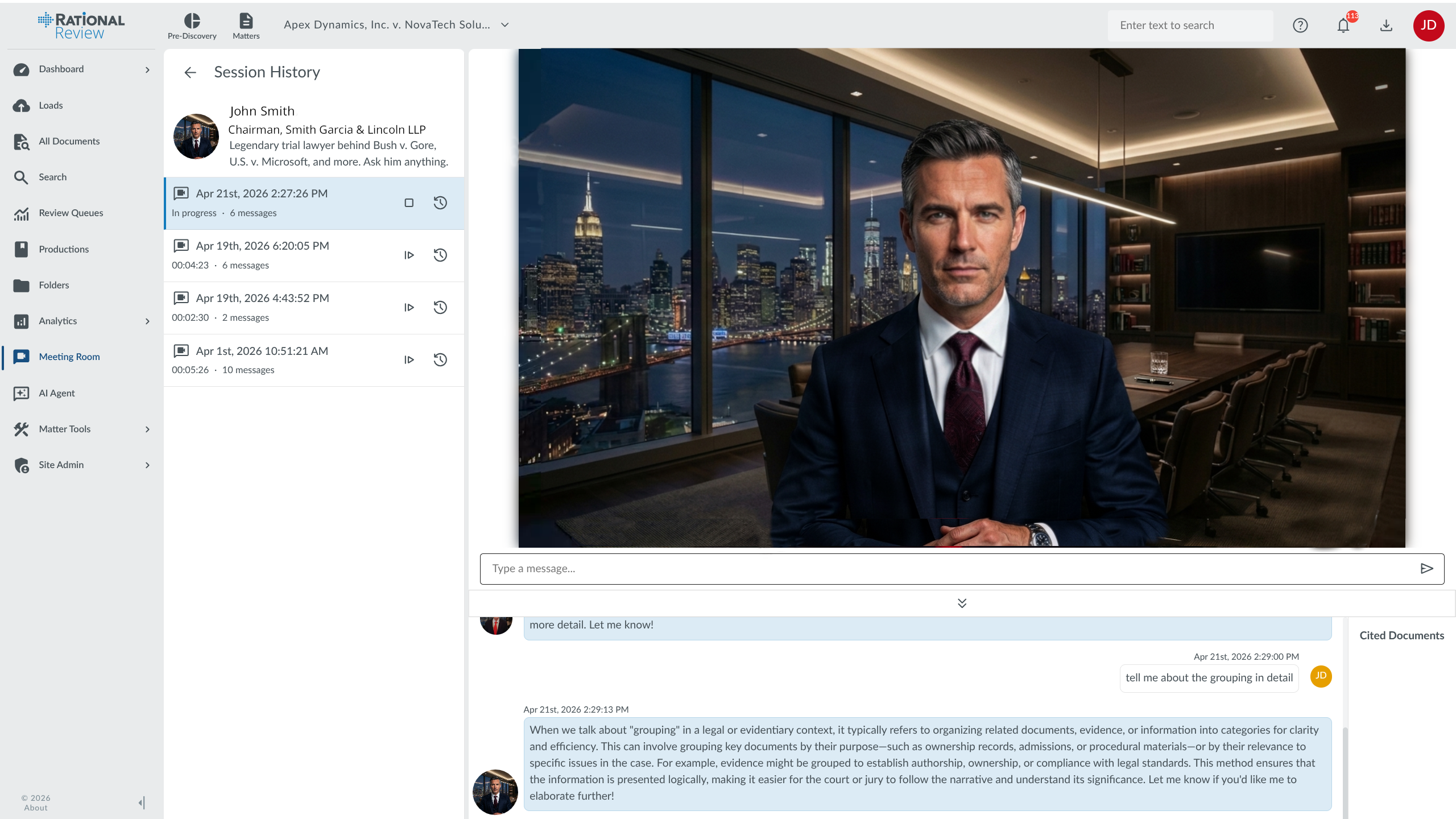Expand the Dashboard sidebar submenu
The image size is (1456, 819).
(x=147, y=69)
